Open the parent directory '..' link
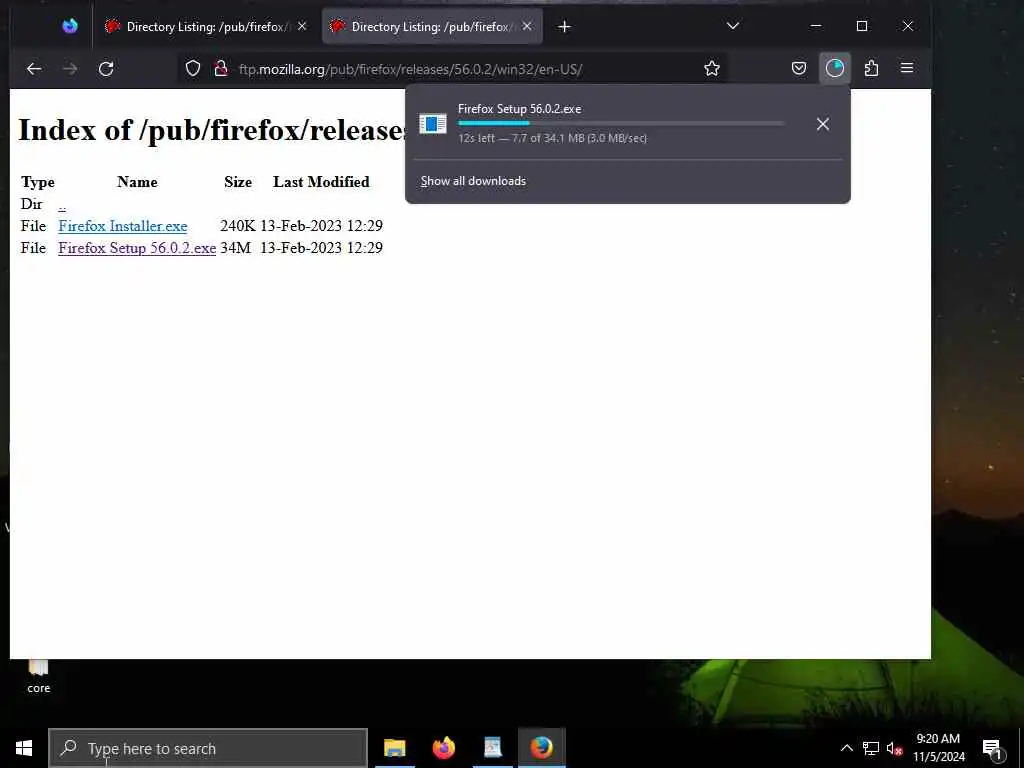This screenshot has height=768, width=1024. point(62,205)
